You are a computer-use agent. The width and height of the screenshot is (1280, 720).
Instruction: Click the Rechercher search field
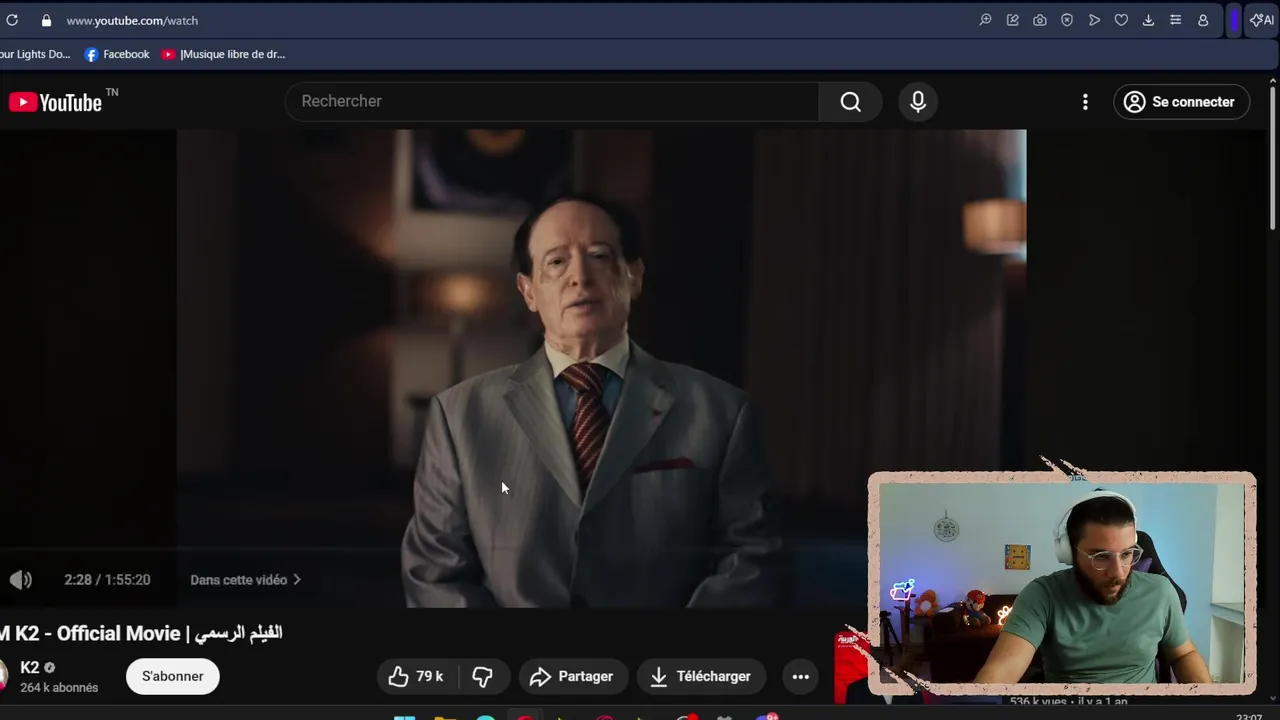click(x=551, y=101)
